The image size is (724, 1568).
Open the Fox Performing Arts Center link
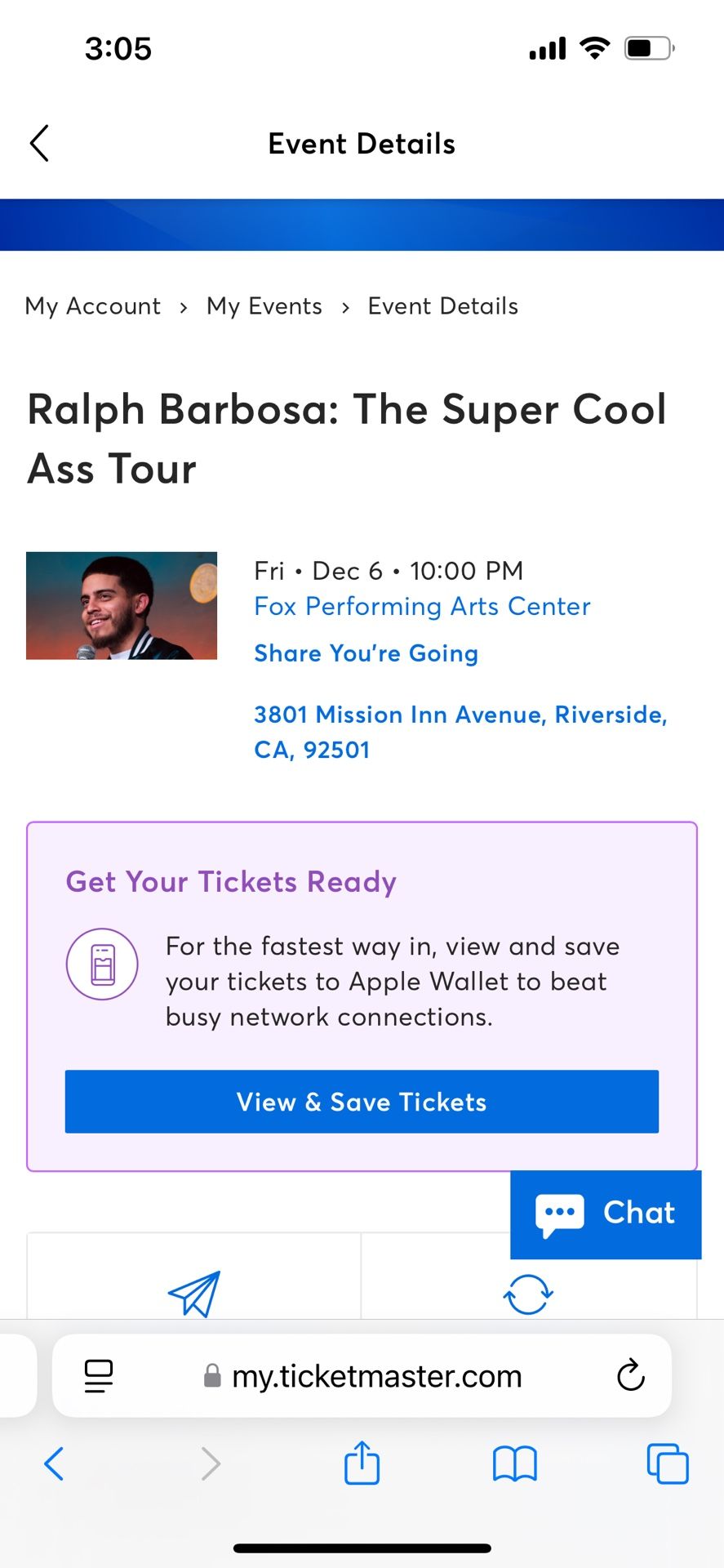(x=421, y=606)
